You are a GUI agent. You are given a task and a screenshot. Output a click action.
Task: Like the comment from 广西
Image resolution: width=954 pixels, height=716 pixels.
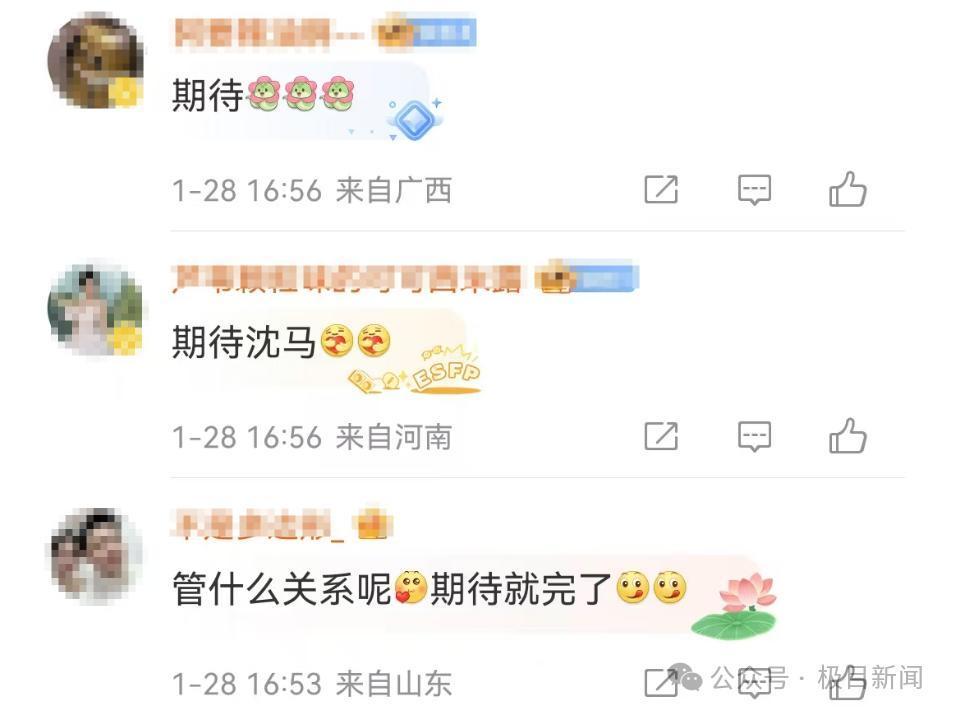[848, 189]
